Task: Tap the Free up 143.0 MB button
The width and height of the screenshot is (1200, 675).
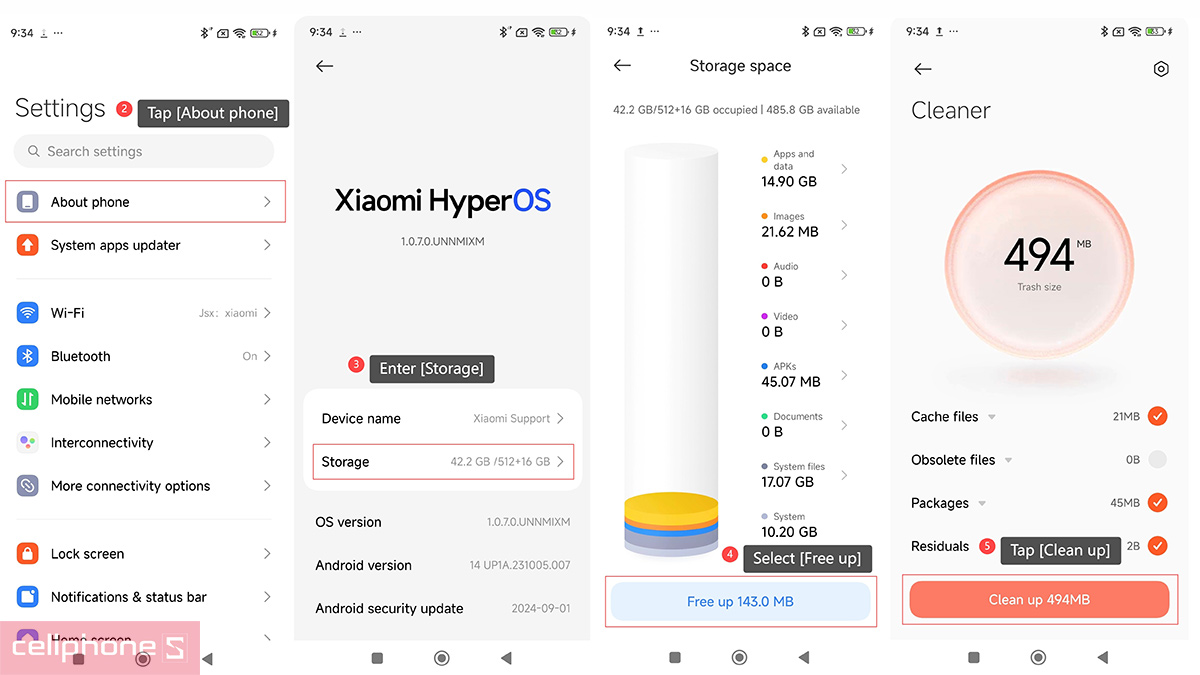Action: click(740, 602)
